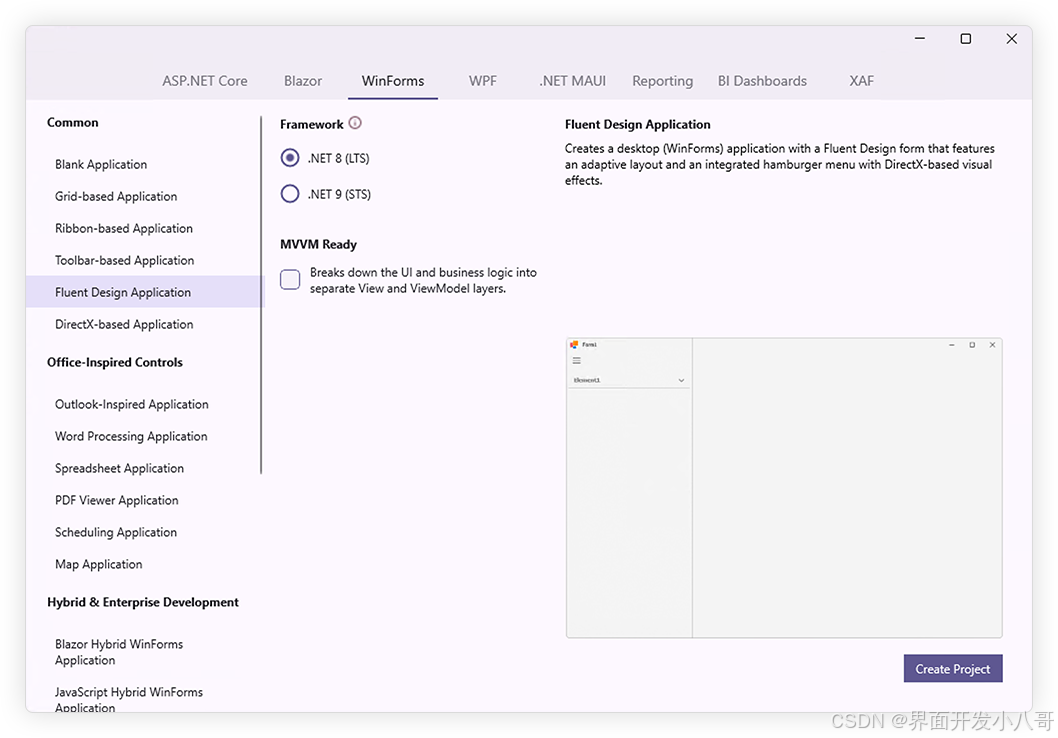This screenshot has width=1058, height=738.
Task: Select Fluent Design Application template
Action: [145, 292]
